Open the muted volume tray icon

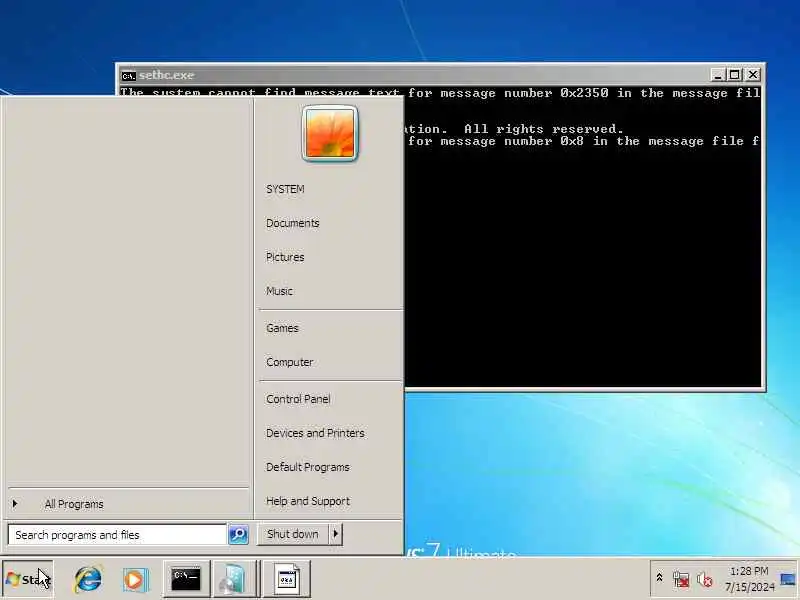click(705, 580)
